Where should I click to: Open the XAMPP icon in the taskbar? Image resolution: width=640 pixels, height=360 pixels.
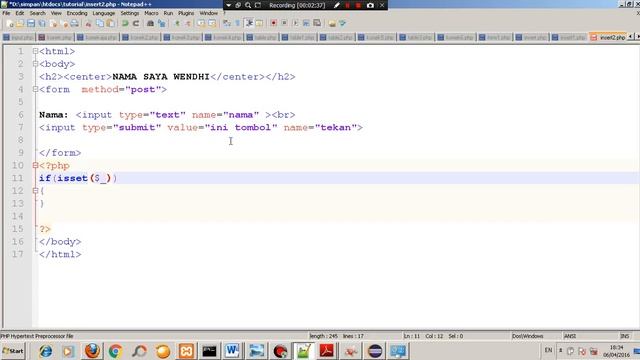click(186, 351)
